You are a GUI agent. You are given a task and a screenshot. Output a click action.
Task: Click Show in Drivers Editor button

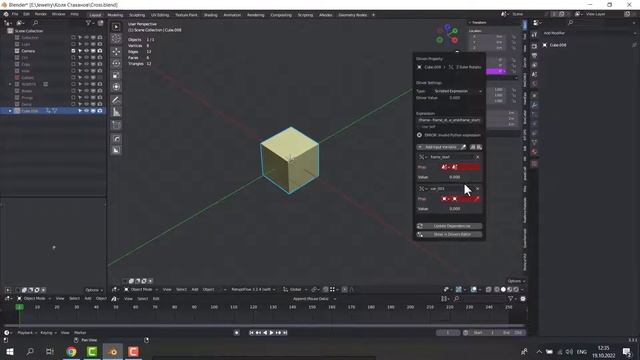pyautogui.click(x=449, y=234)
